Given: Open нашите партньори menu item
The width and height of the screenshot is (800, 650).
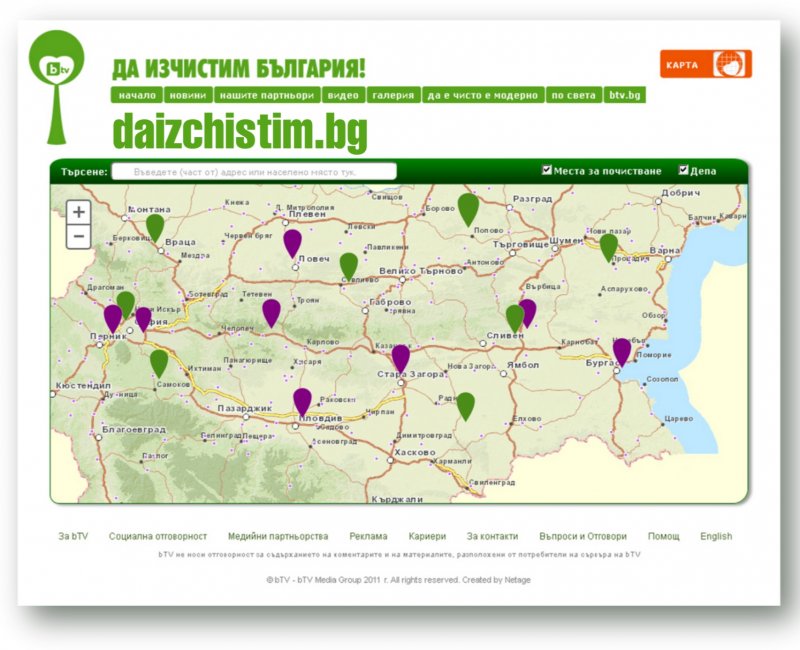Looking at the screenshot, I should coord(267,95).
